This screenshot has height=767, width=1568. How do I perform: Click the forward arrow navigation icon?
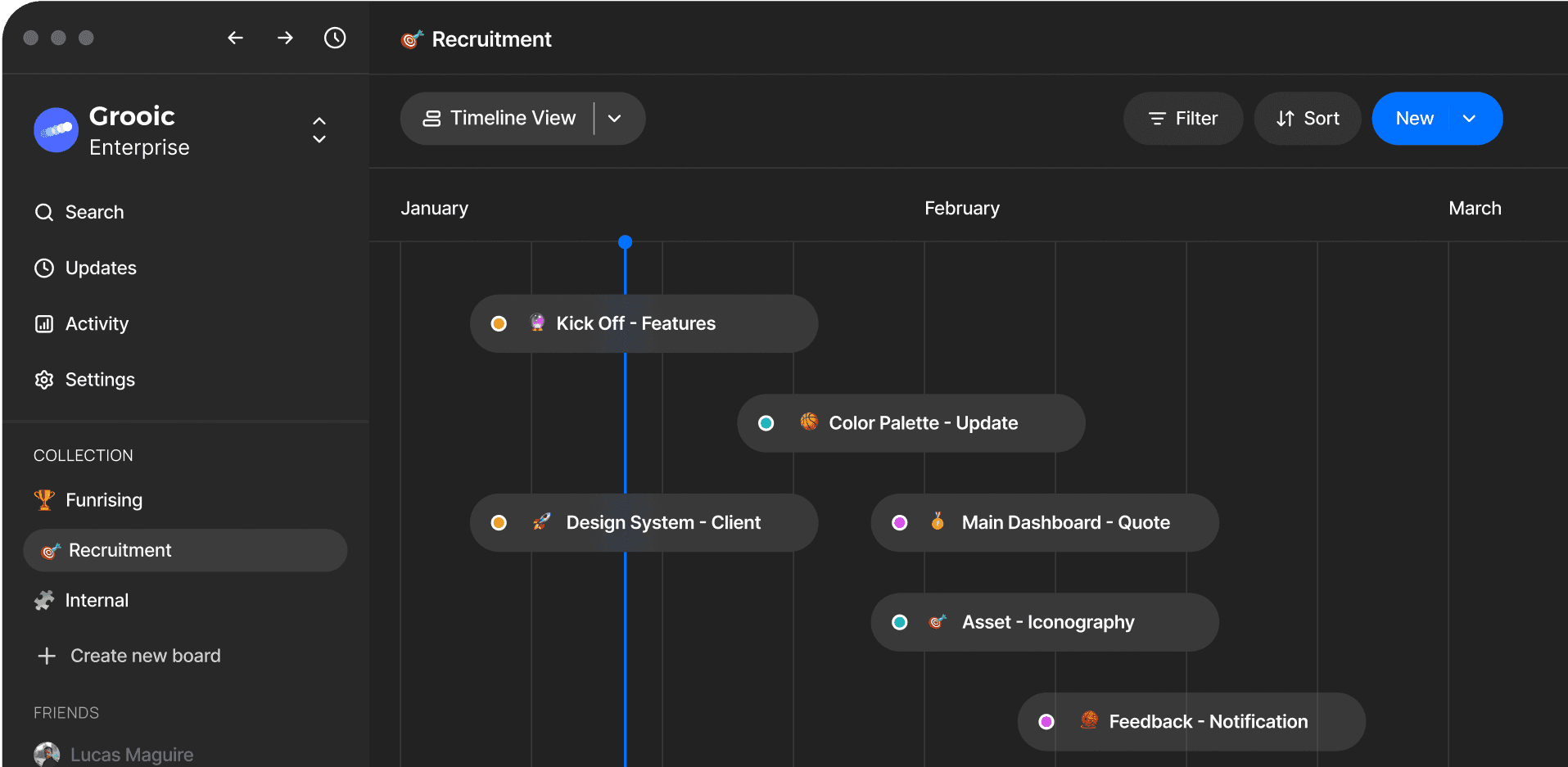285,38
